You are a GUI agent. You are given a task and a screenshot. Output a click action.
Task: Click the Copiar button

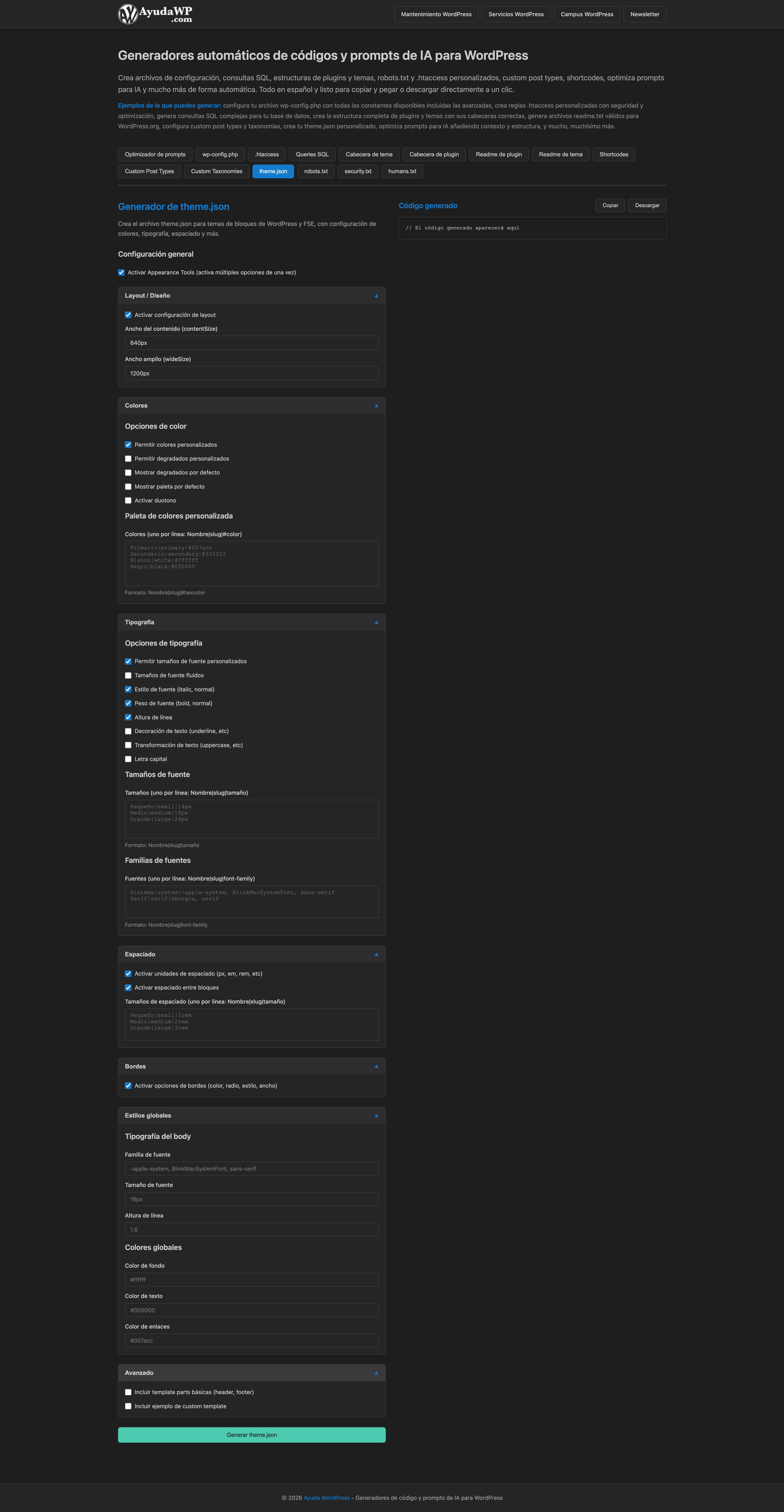point(610,205)
